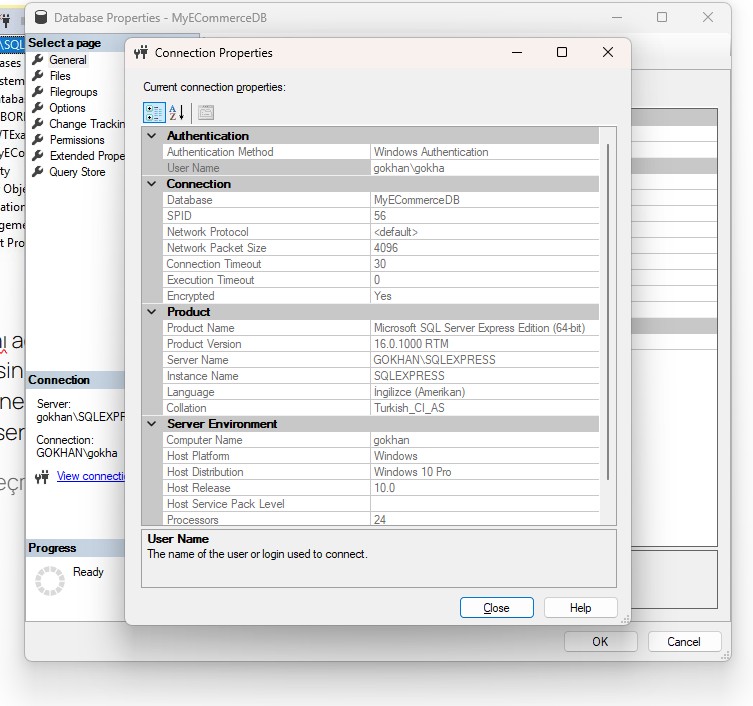
Task: Collapse the Server Environment category
Action: pyautogui.click(x=153, y=424)
